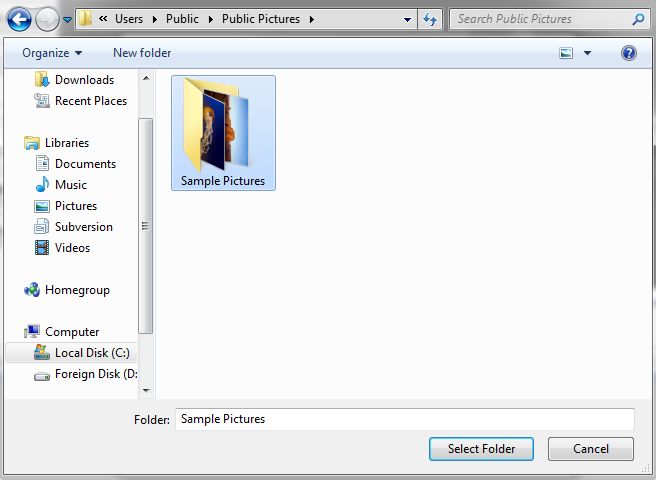Click the Homegroup icon
This screenshot has height=480, width=656.
point(32,290)
